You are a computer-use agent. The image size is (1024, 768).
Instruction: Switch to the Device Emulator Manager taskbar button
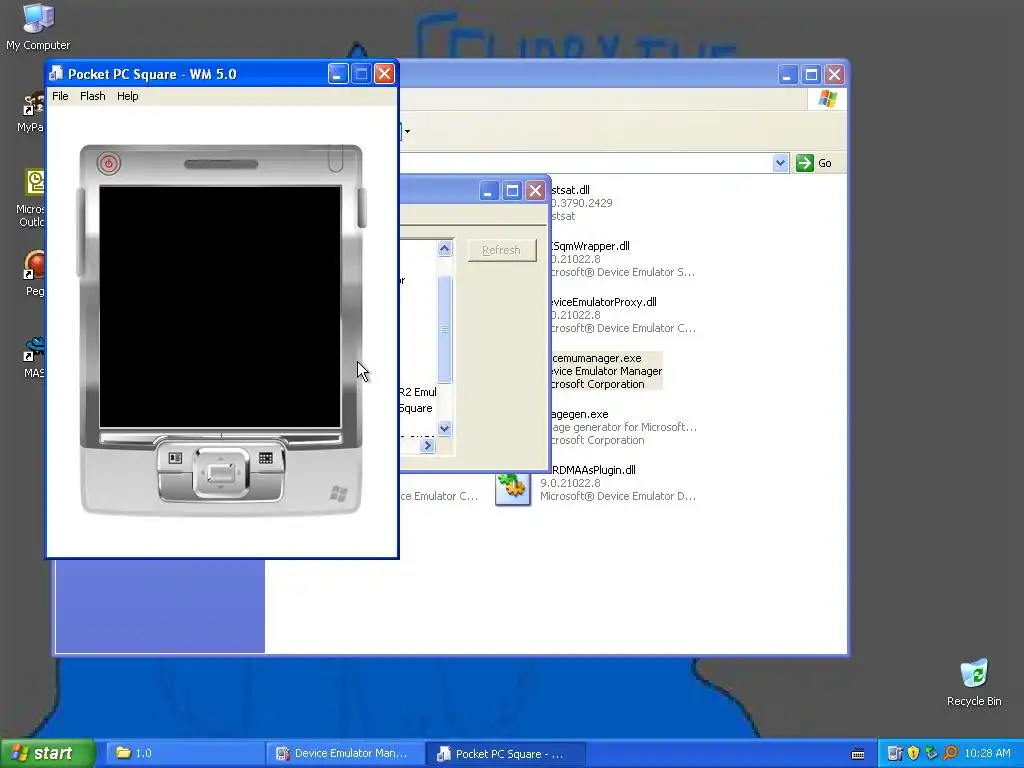(345, 753)
